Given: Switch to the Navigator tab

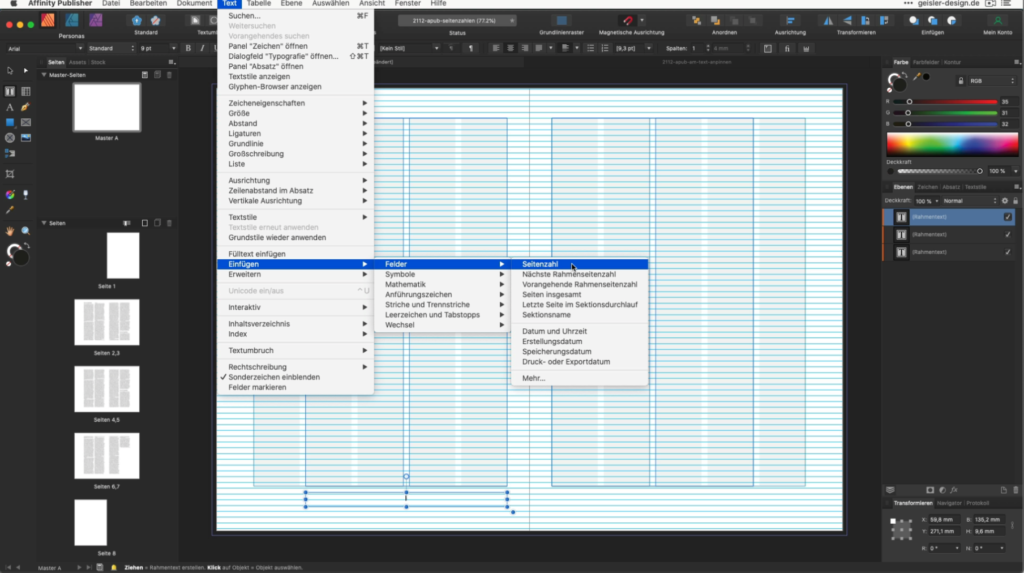Looking at the screenshot, I should click(x=949, y=504).
